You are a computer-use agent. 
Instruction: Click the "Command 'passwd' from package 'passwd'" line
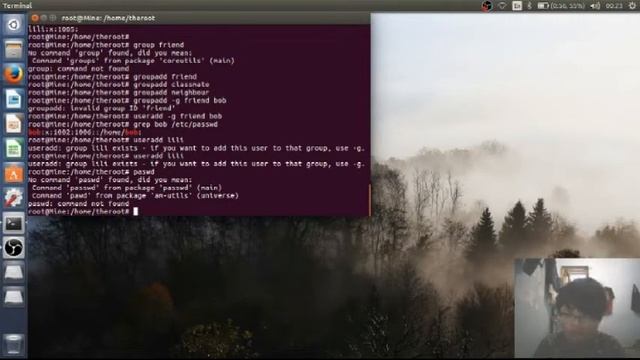127,188
